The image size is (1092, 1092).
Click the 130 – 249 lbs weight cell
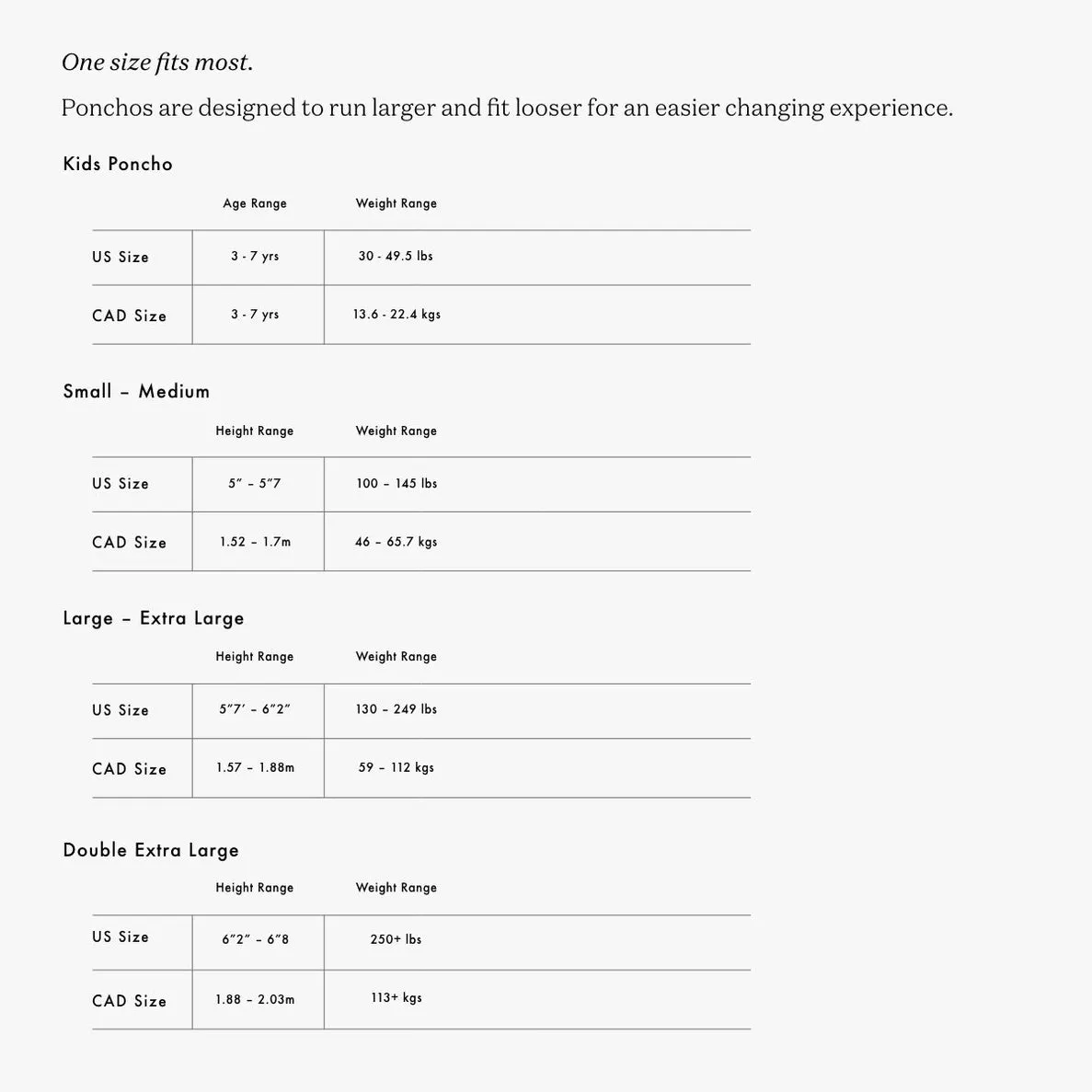[x=397, y=709]
